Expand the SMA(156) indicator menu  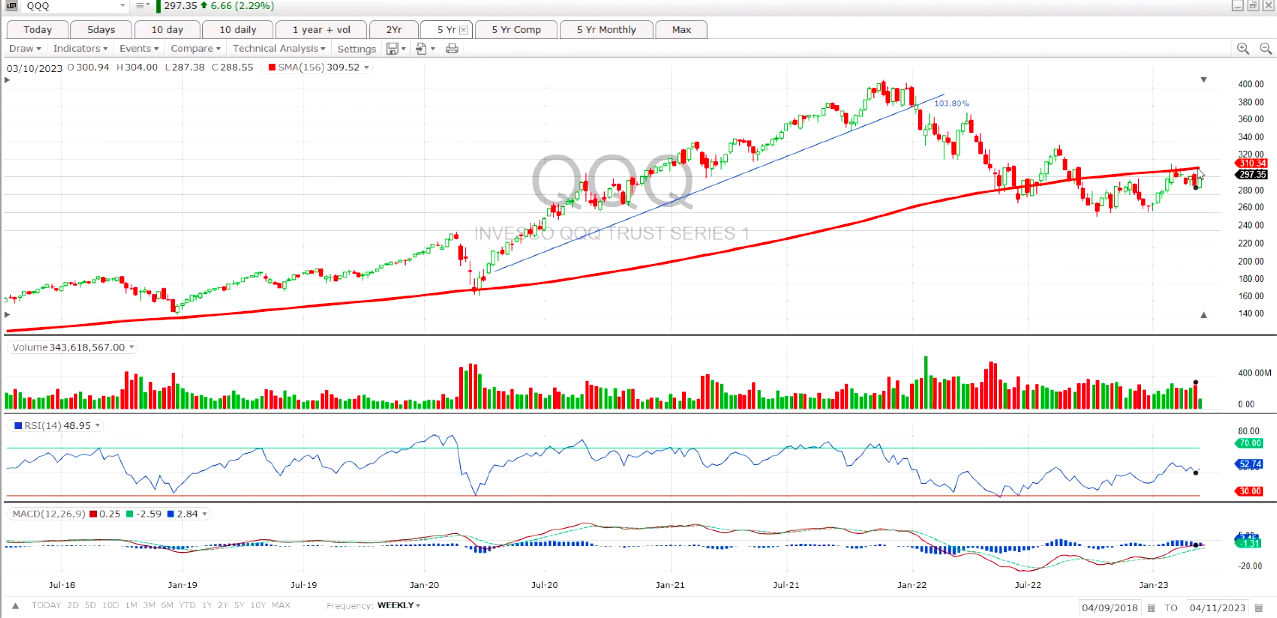pyautogui.click(x=367, y=67)
